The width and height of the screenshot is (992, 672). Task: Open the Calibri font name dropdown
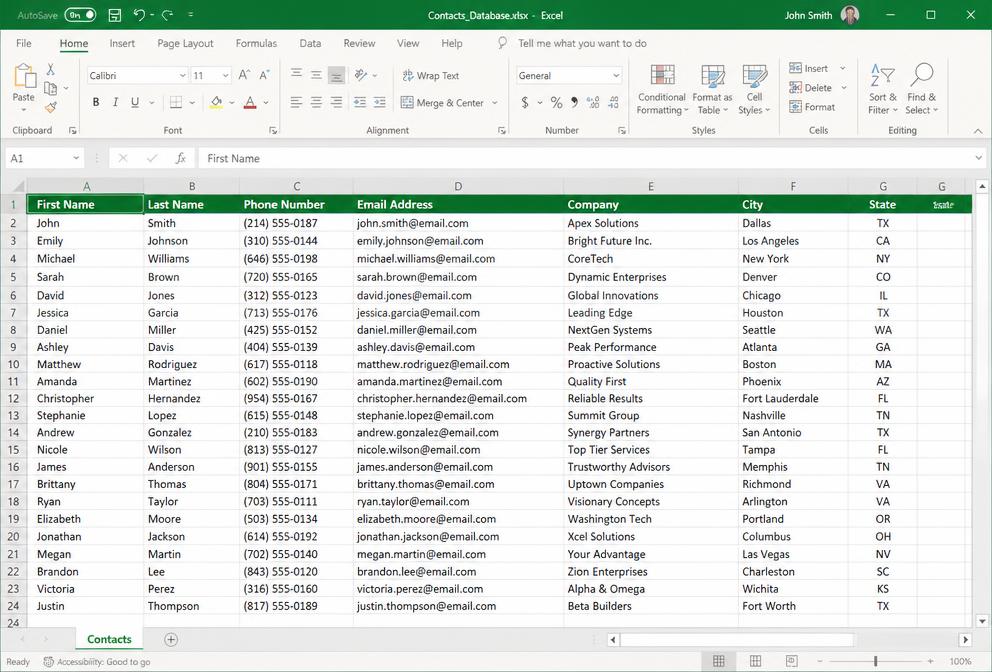pos(182,75)
